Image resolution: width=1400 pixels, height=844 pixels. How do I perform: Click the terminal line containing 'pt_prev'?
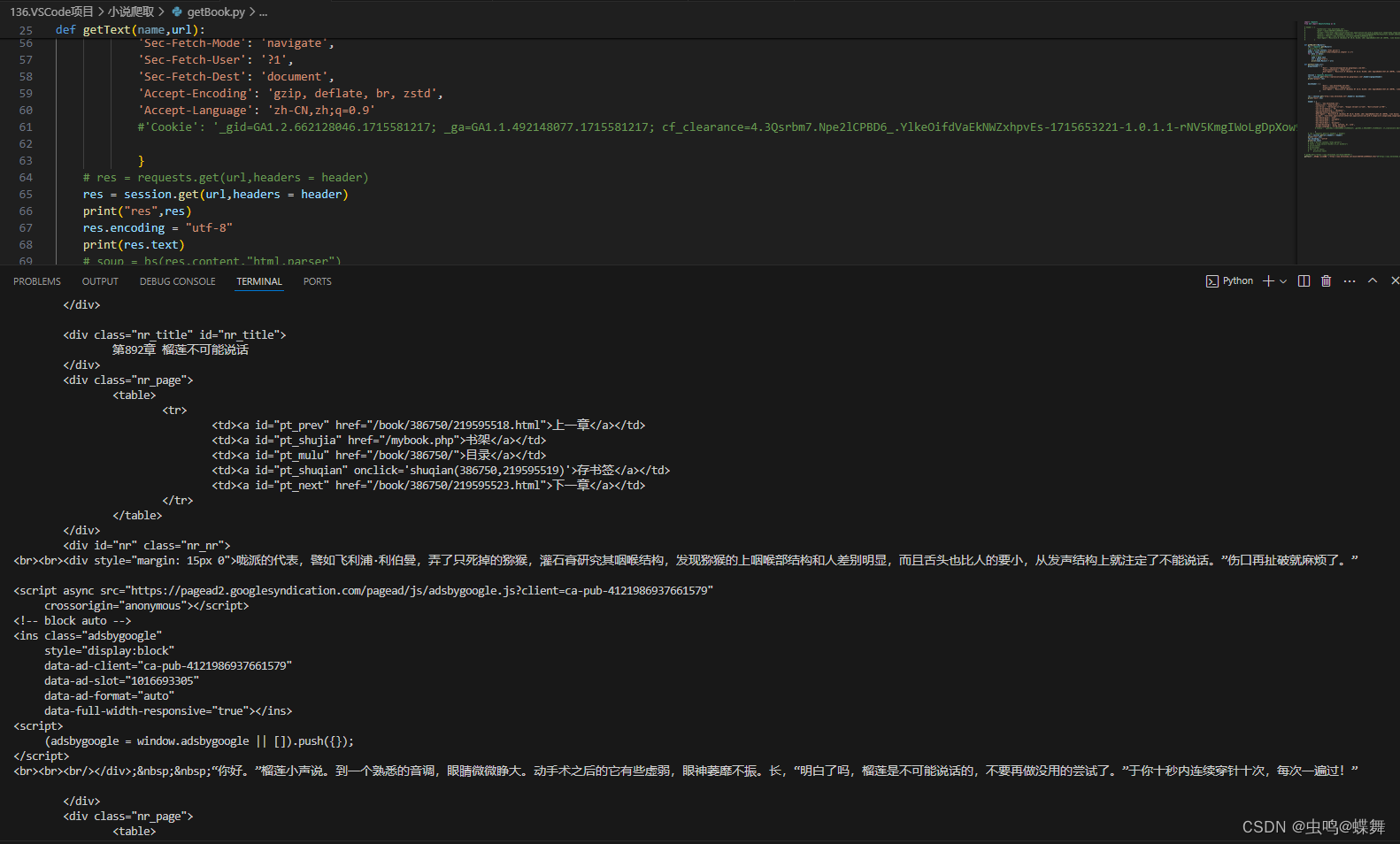tap(428, 426)
